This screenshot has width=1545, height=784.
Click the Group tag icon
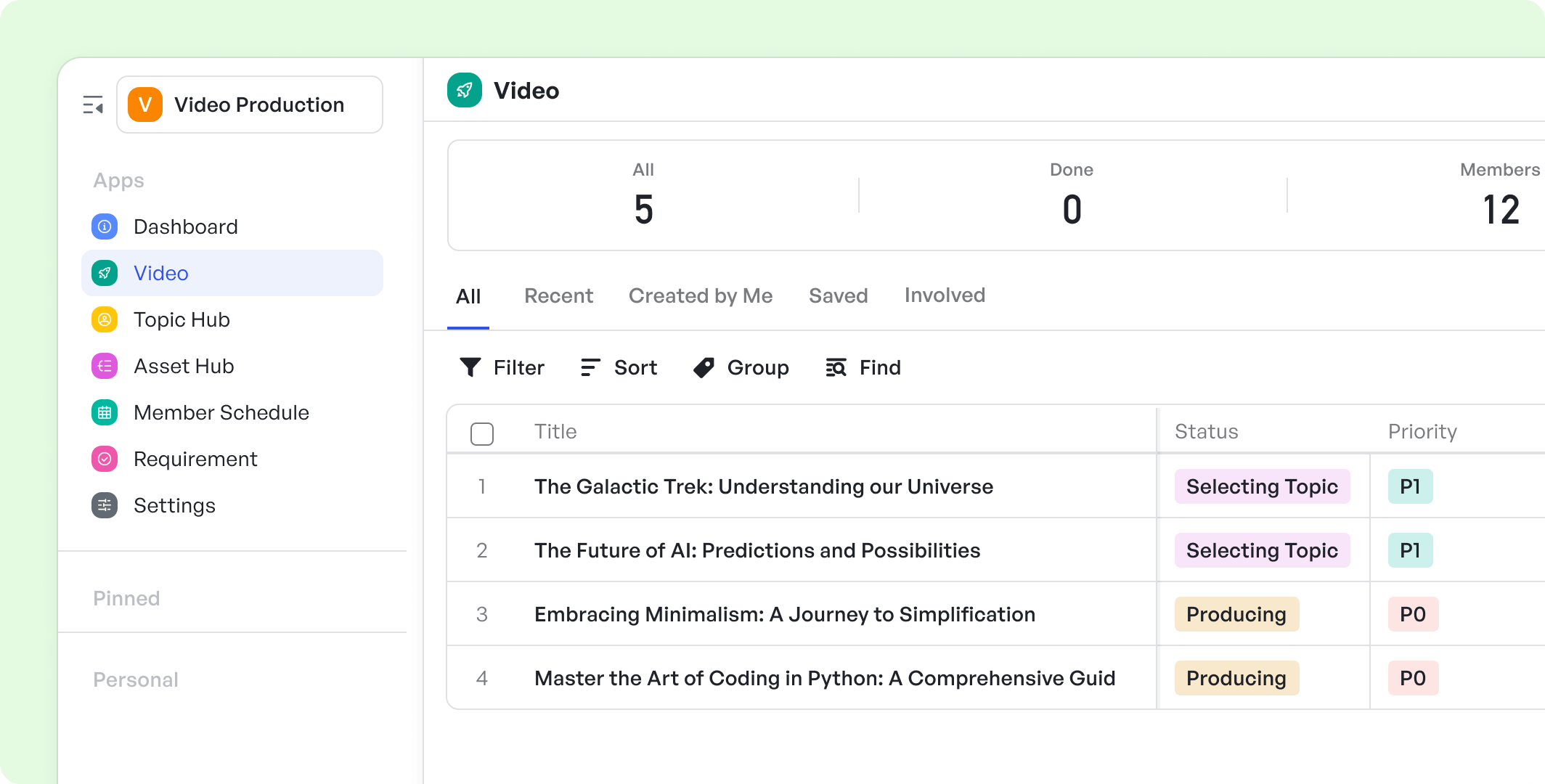click(x=704, y=367)
